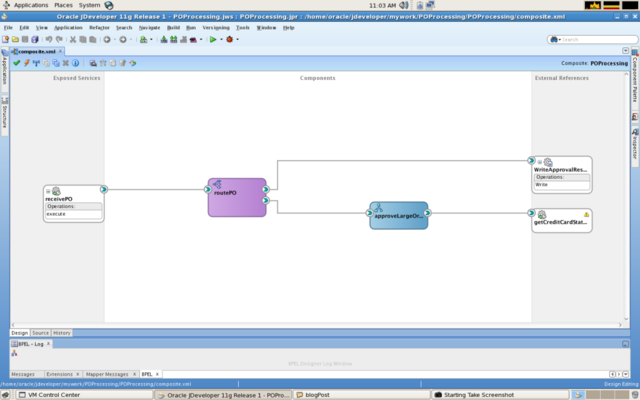This screenshot has width=640, height=400.
Task: Open the Navigate menu
Action: pyautogui.click(x=149, y=28)
